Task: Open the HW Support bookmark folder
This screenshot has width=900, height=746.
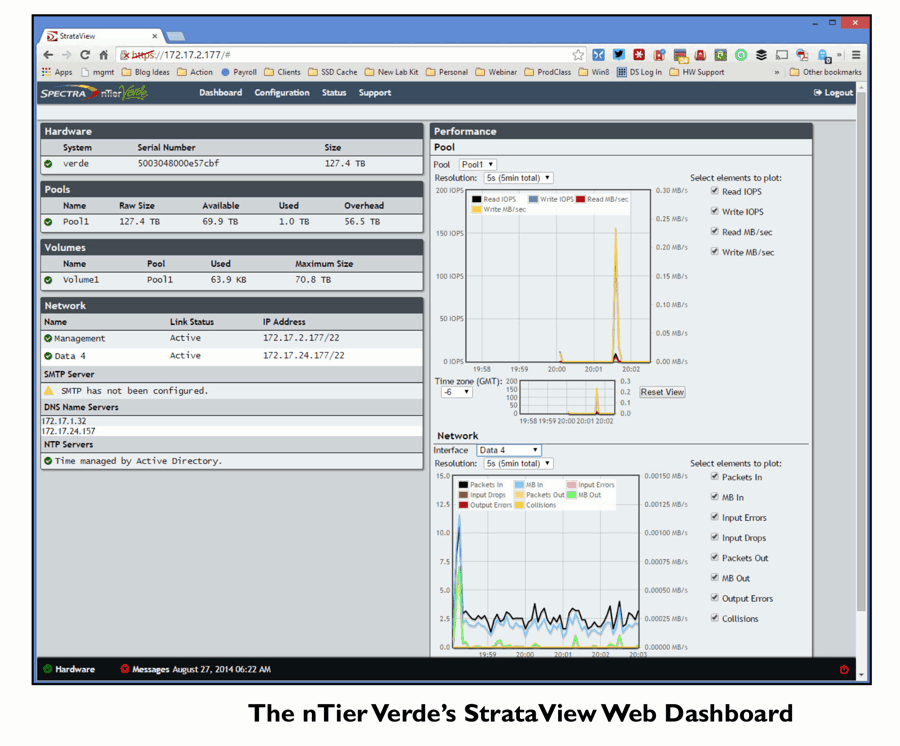Action: pos(697,72)
